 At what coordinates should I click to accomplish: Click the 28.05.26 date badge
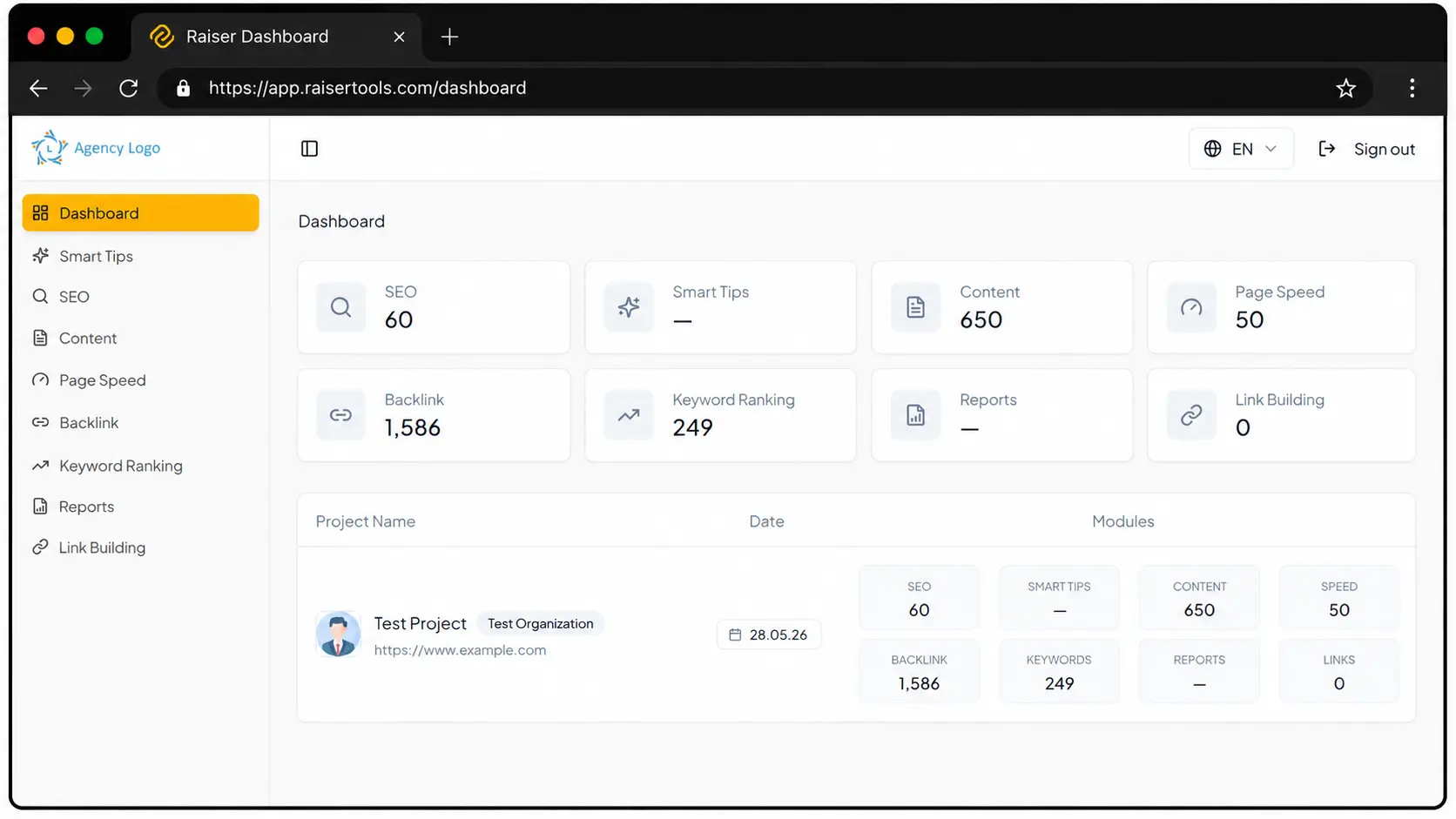click(768, 634)
